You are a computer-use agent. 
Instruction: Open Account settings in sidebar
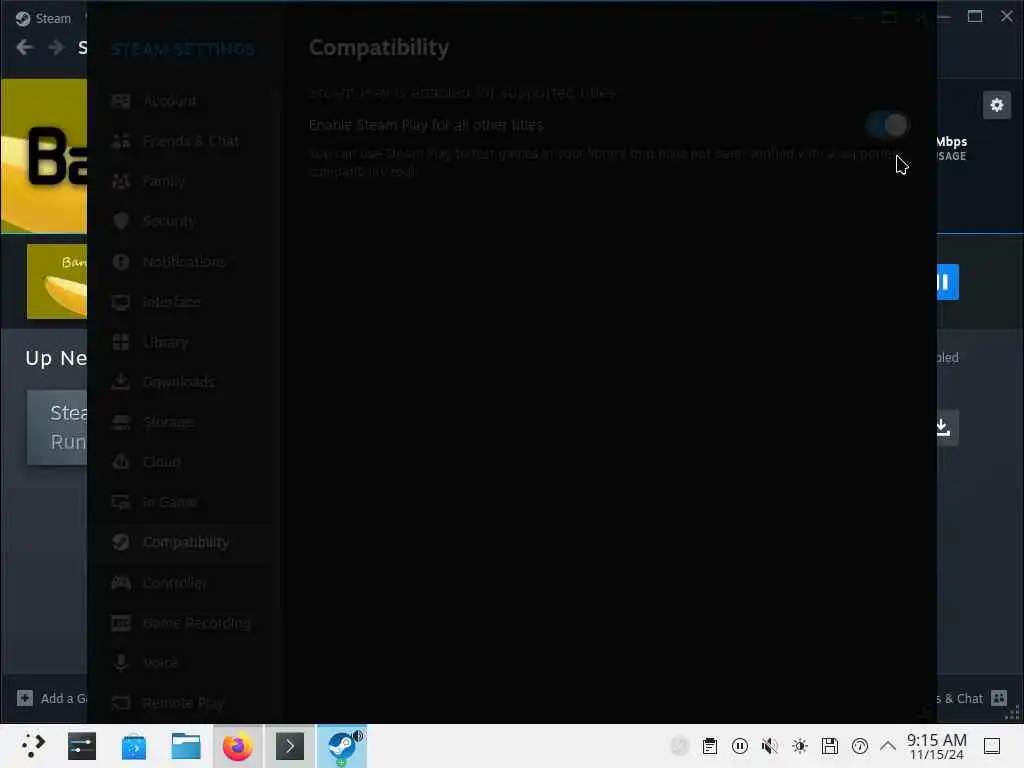tap(184, 101)
